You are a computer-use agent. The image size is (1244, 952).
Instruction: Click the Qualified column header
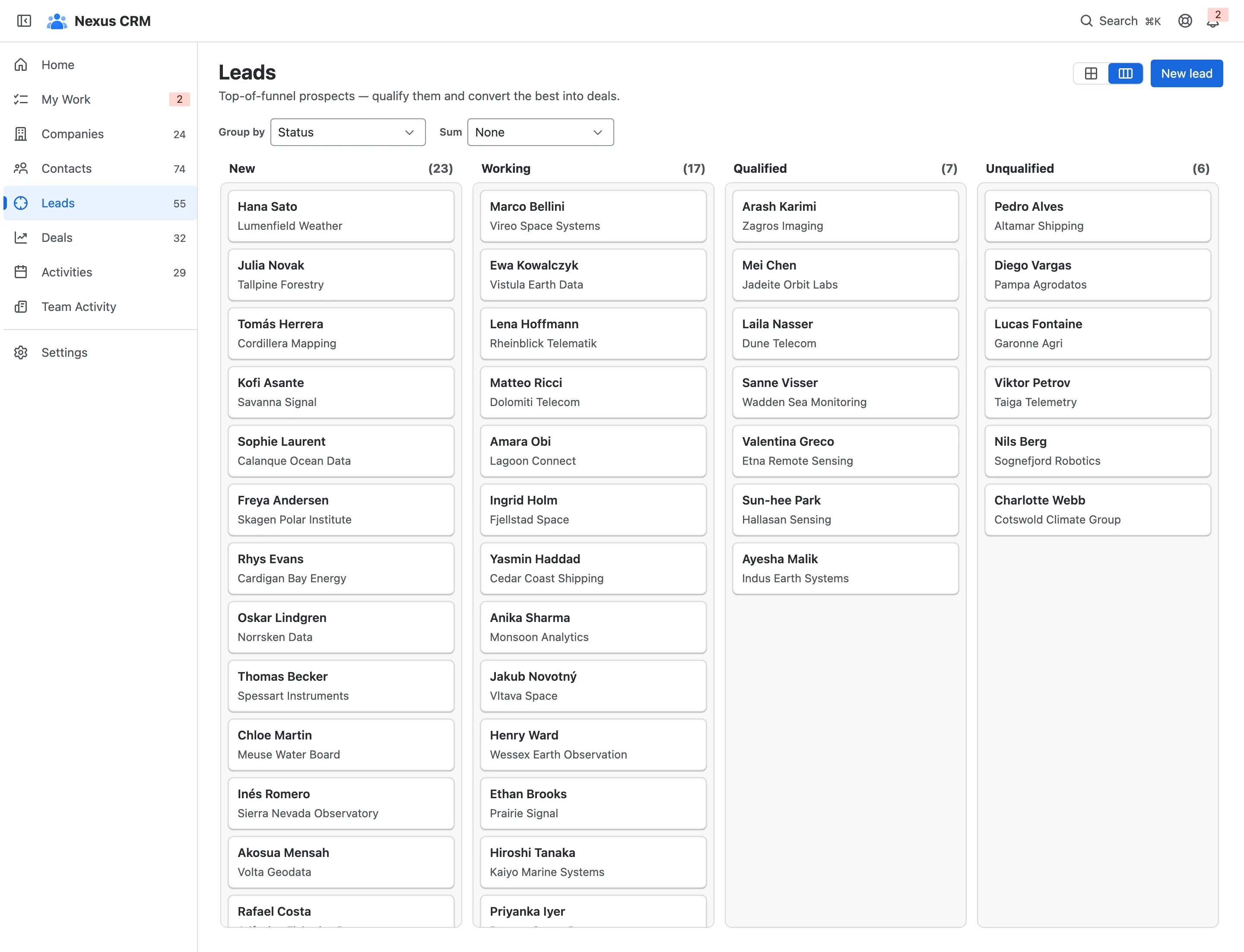pos(760,168)
